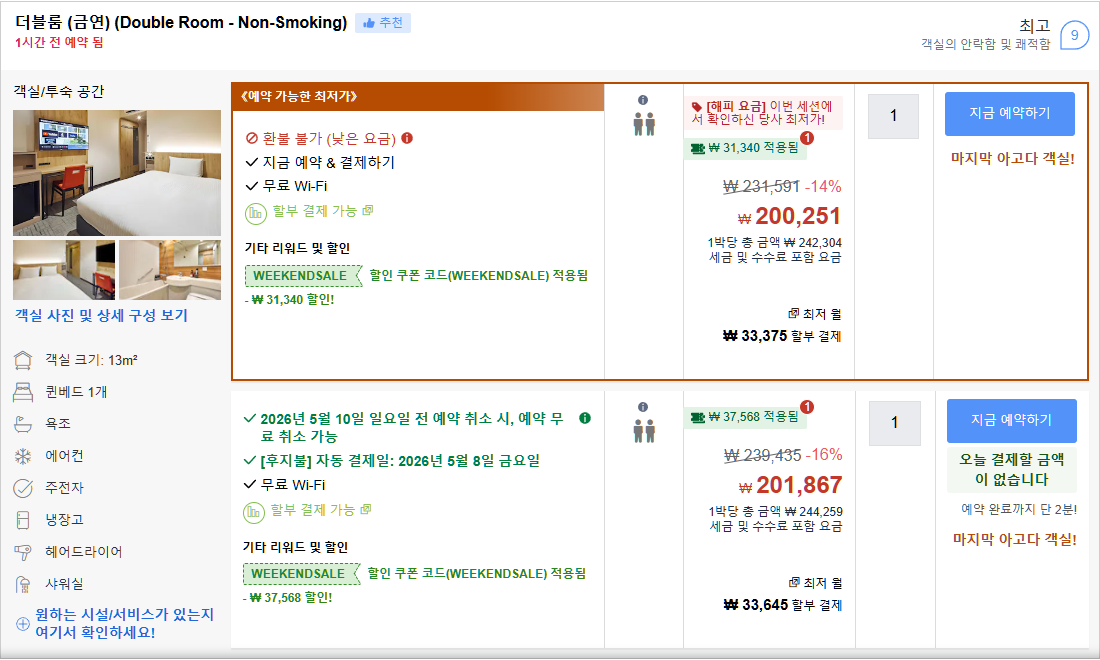Screen dimensions: 1100x660
Task: Click the red info icon beside 환불 불가
Action: point(407,138)
